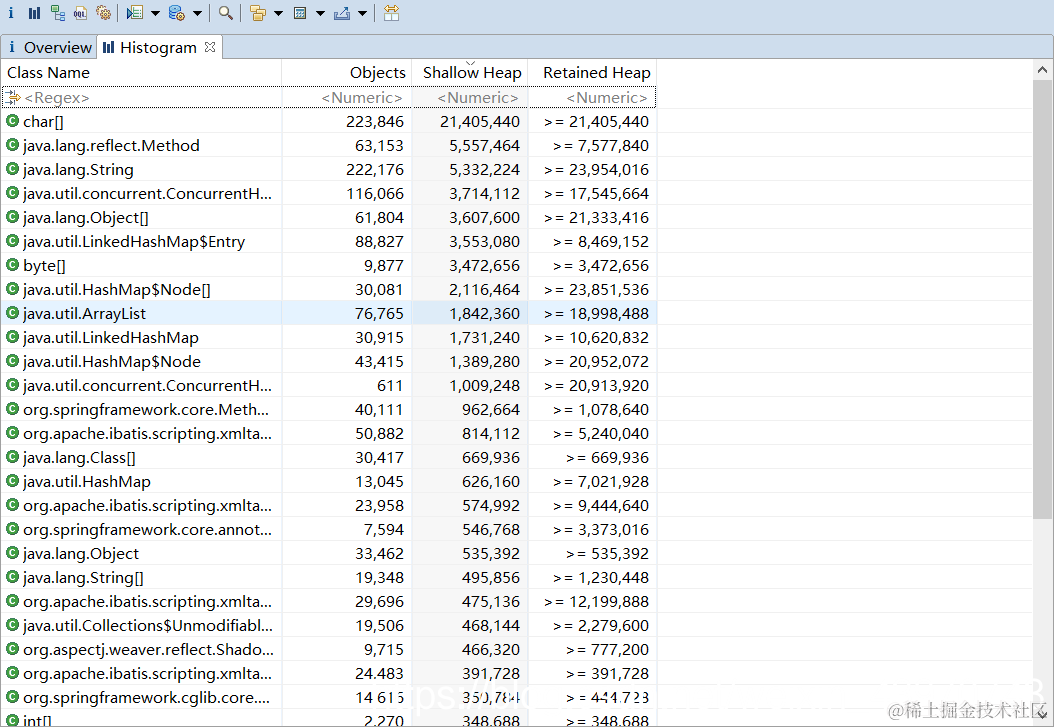Click the vertical scrollbar thumb
Viewport: 1054px width, 727px height.
tap(1043, 299)
